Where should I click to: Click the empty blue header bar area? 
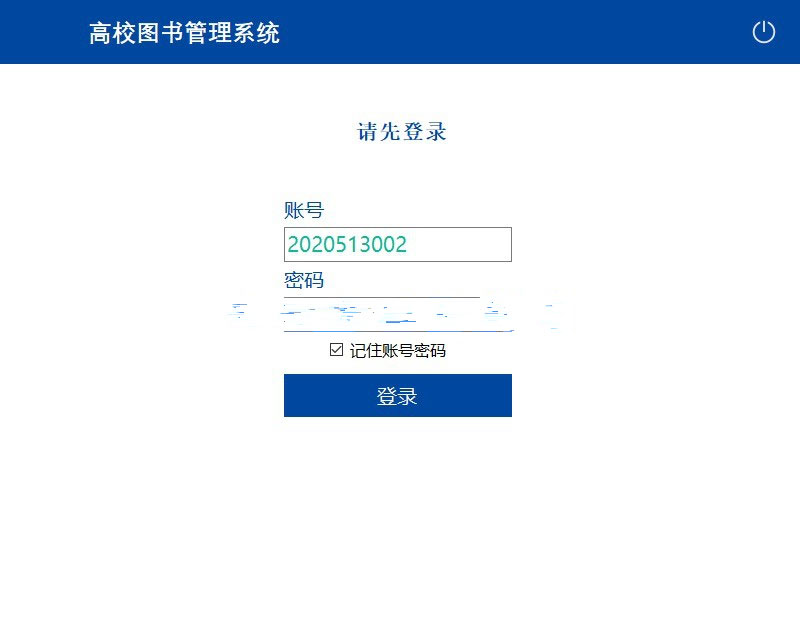coord(510,32)
